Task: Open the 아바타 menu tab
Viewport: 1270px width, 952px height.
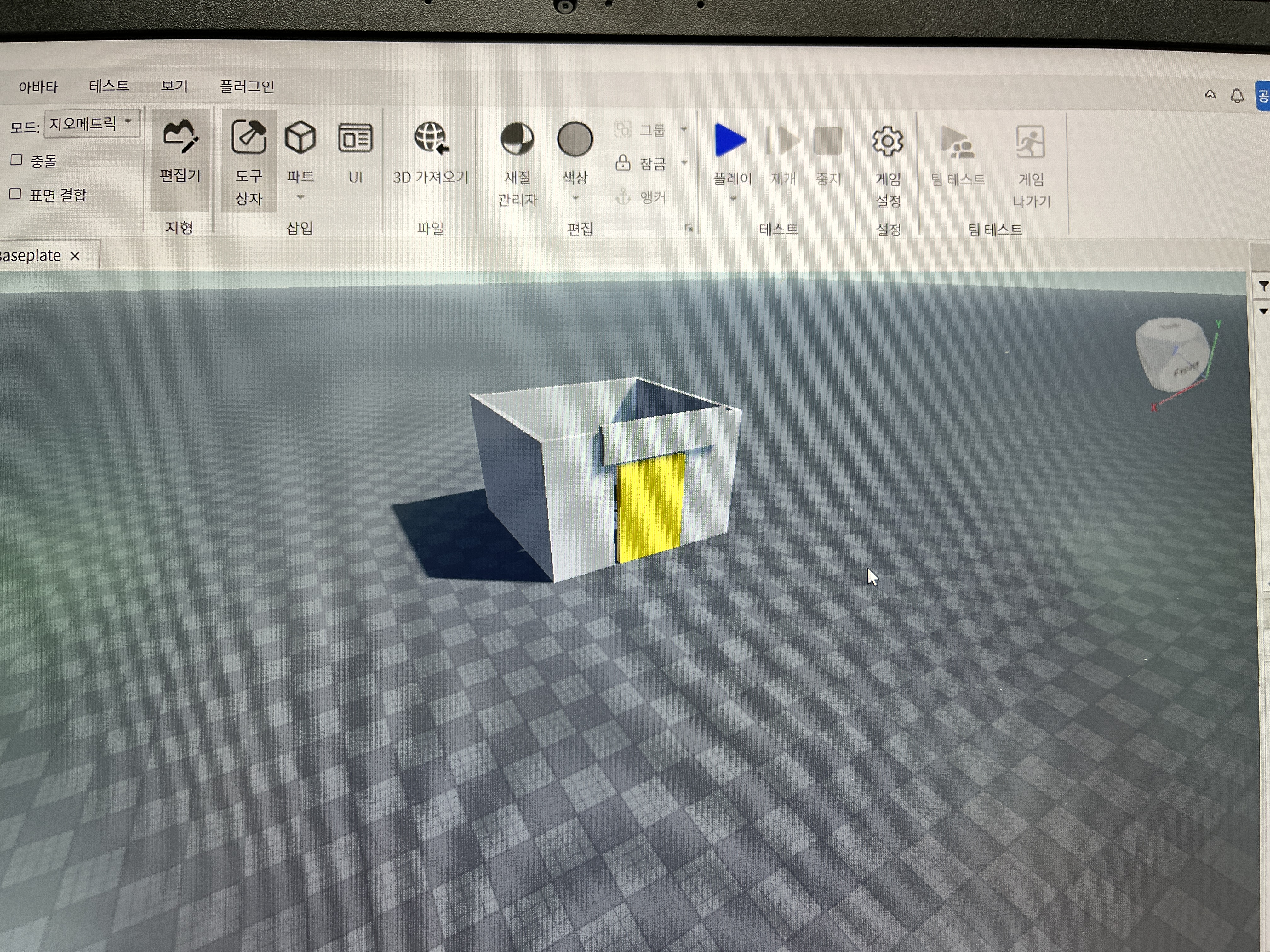Action: [38, 87]
